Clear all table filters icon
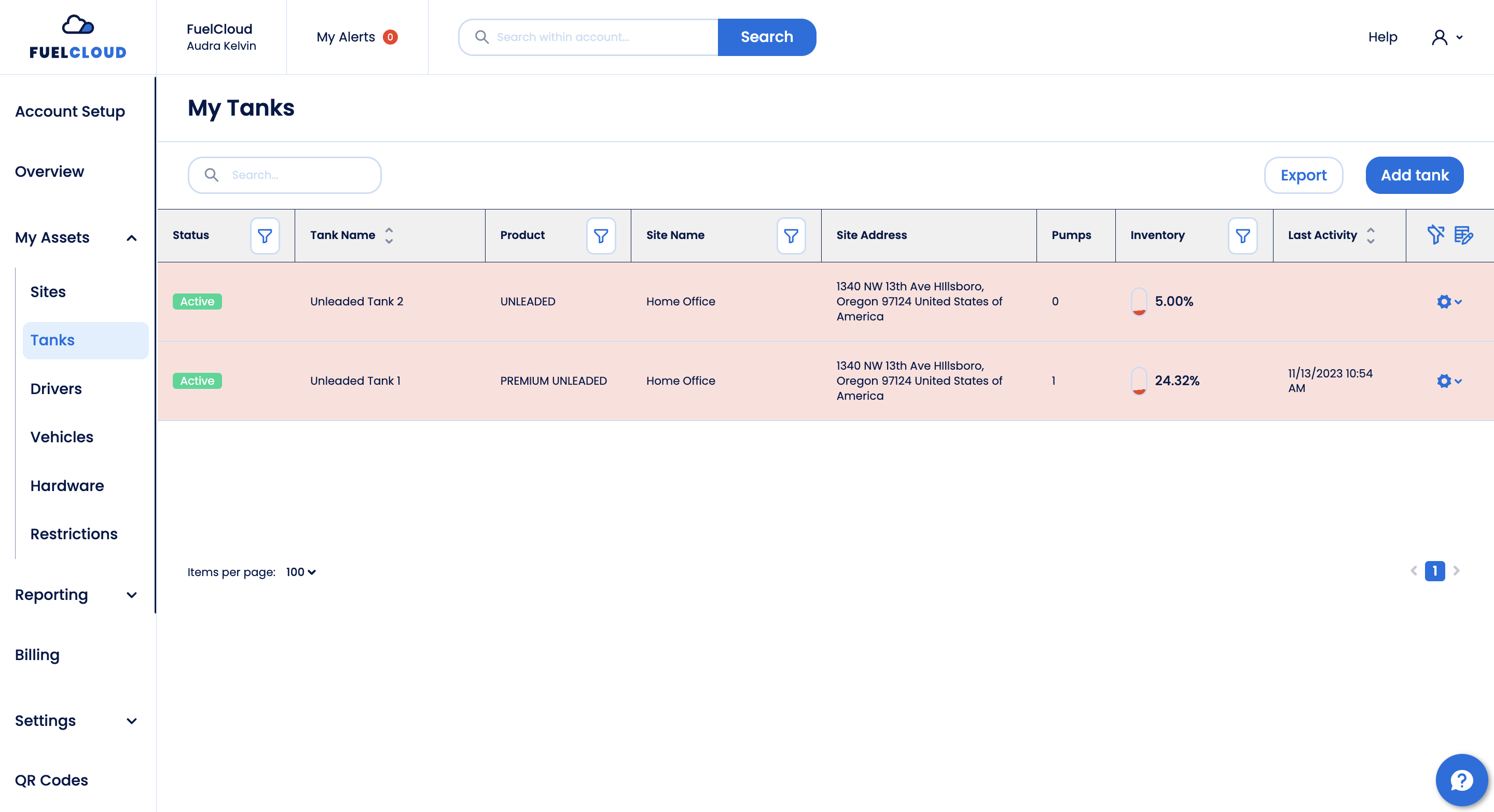Screen dimensions: 1494x812 click(1435, 235)
